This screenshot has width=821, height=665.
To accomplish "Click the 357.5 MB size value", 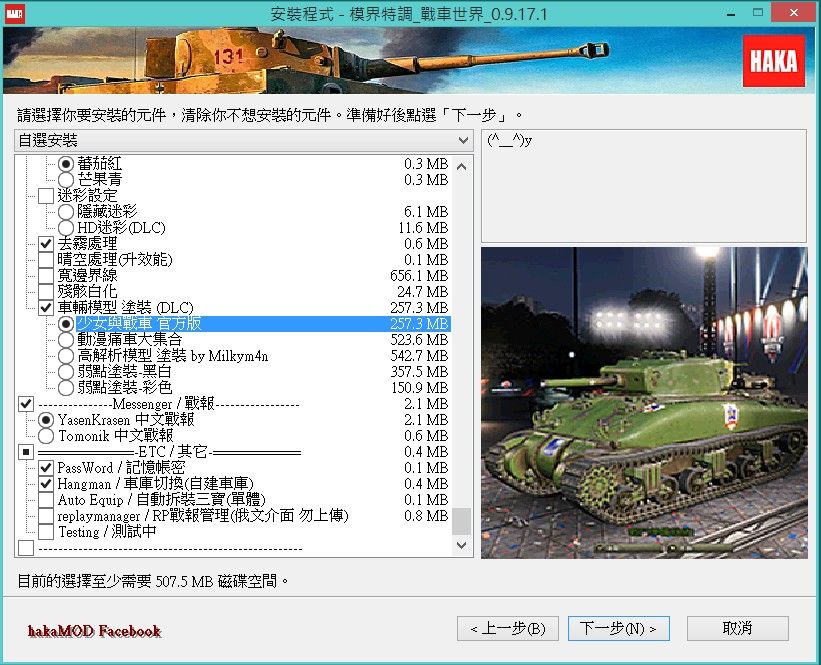I will [419, 372].
